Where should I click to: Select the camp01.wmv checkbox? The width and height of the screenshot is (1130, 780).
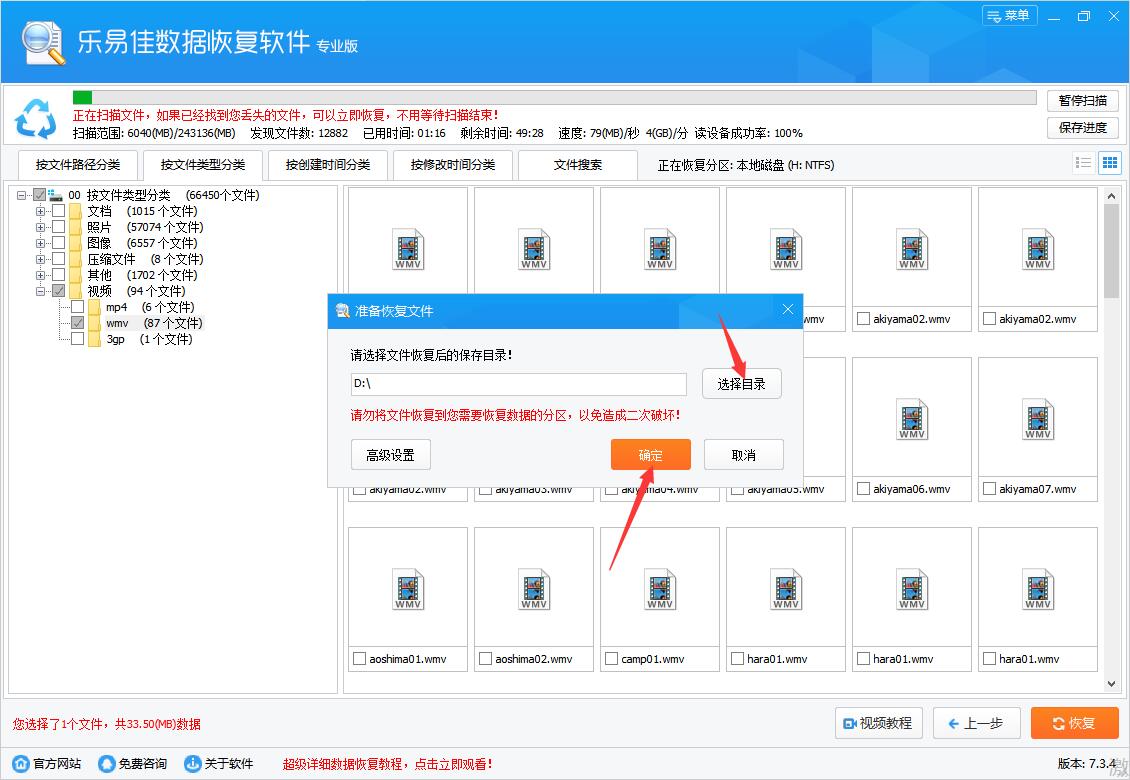pos(611,658)
